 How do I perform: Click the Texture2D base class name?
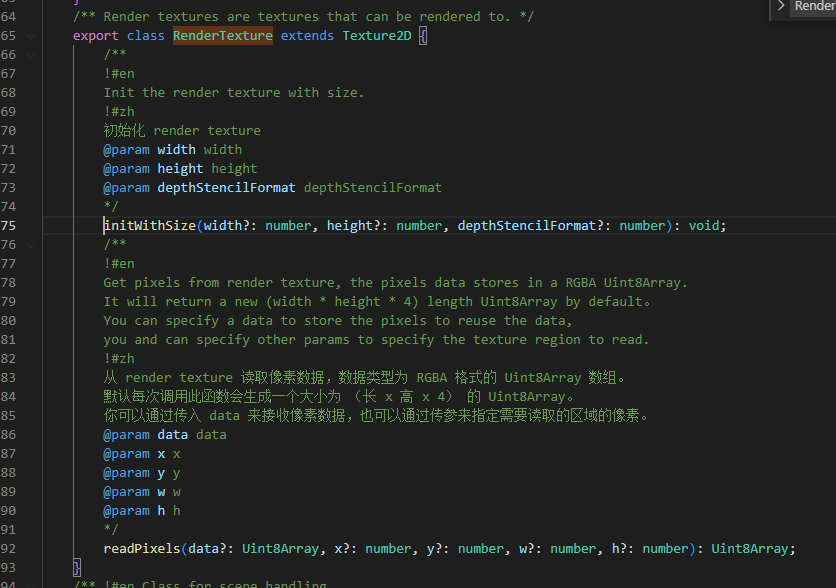point(376,36)
